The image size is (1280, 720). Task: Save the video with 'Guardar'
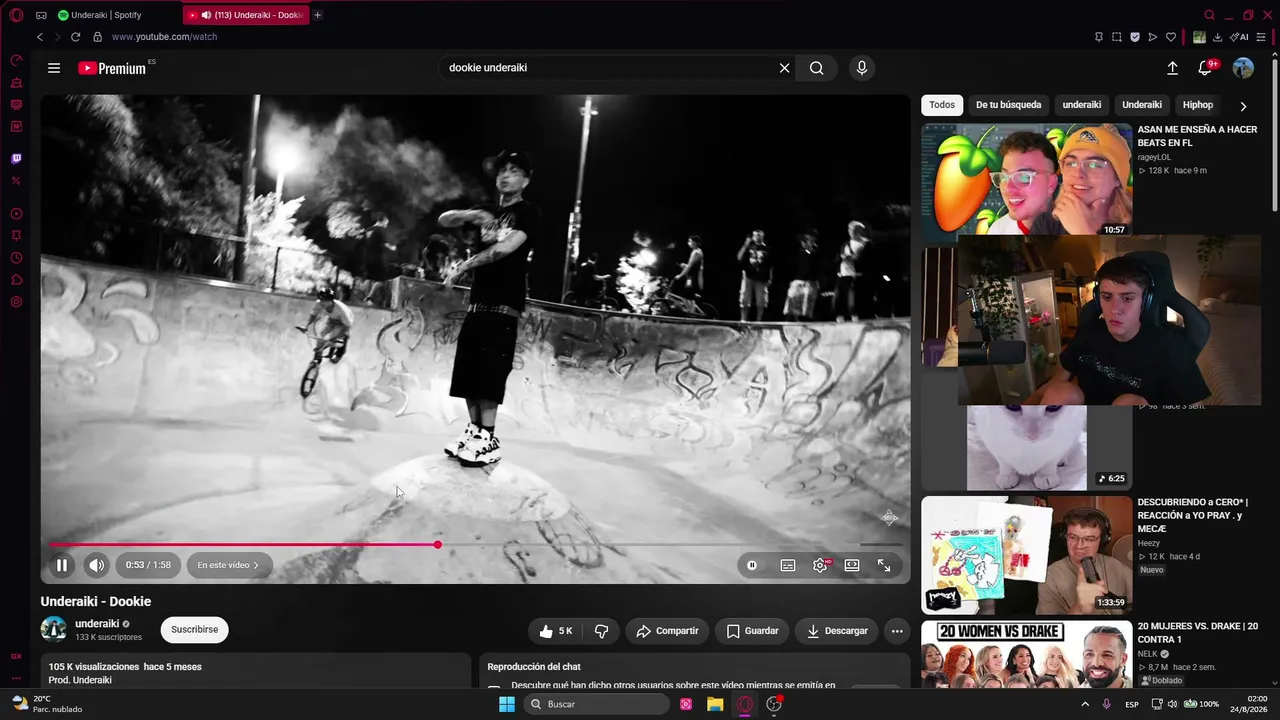(752, 631)
